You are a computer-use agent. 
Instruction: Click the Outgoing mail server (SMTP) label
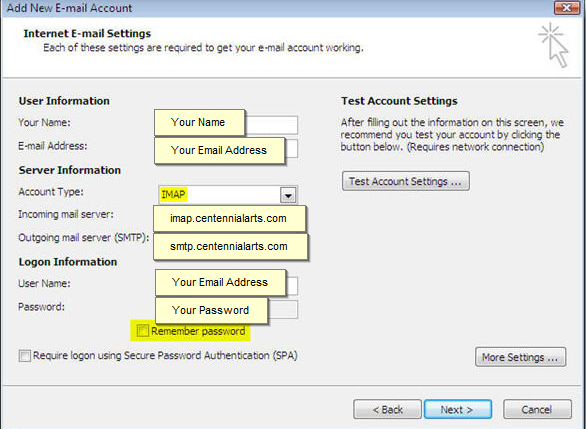pos(83,238)
